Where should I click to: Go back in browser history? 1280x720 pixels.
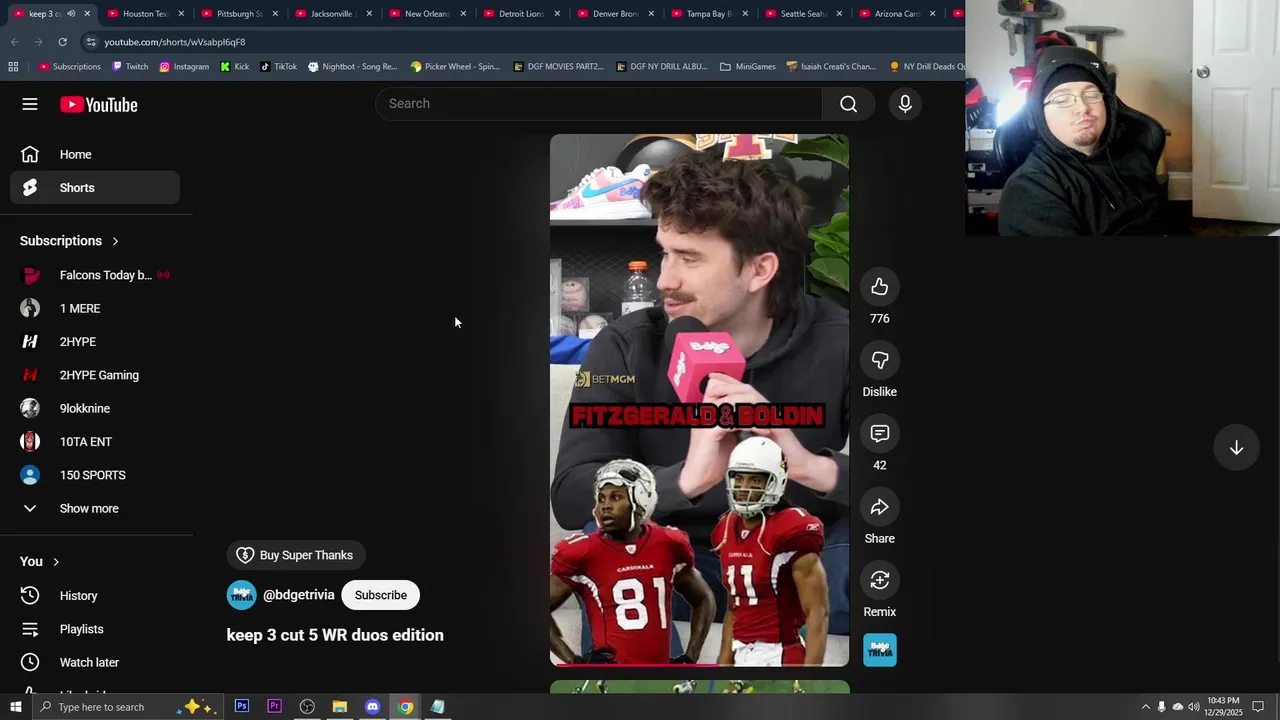pos(14,42)
